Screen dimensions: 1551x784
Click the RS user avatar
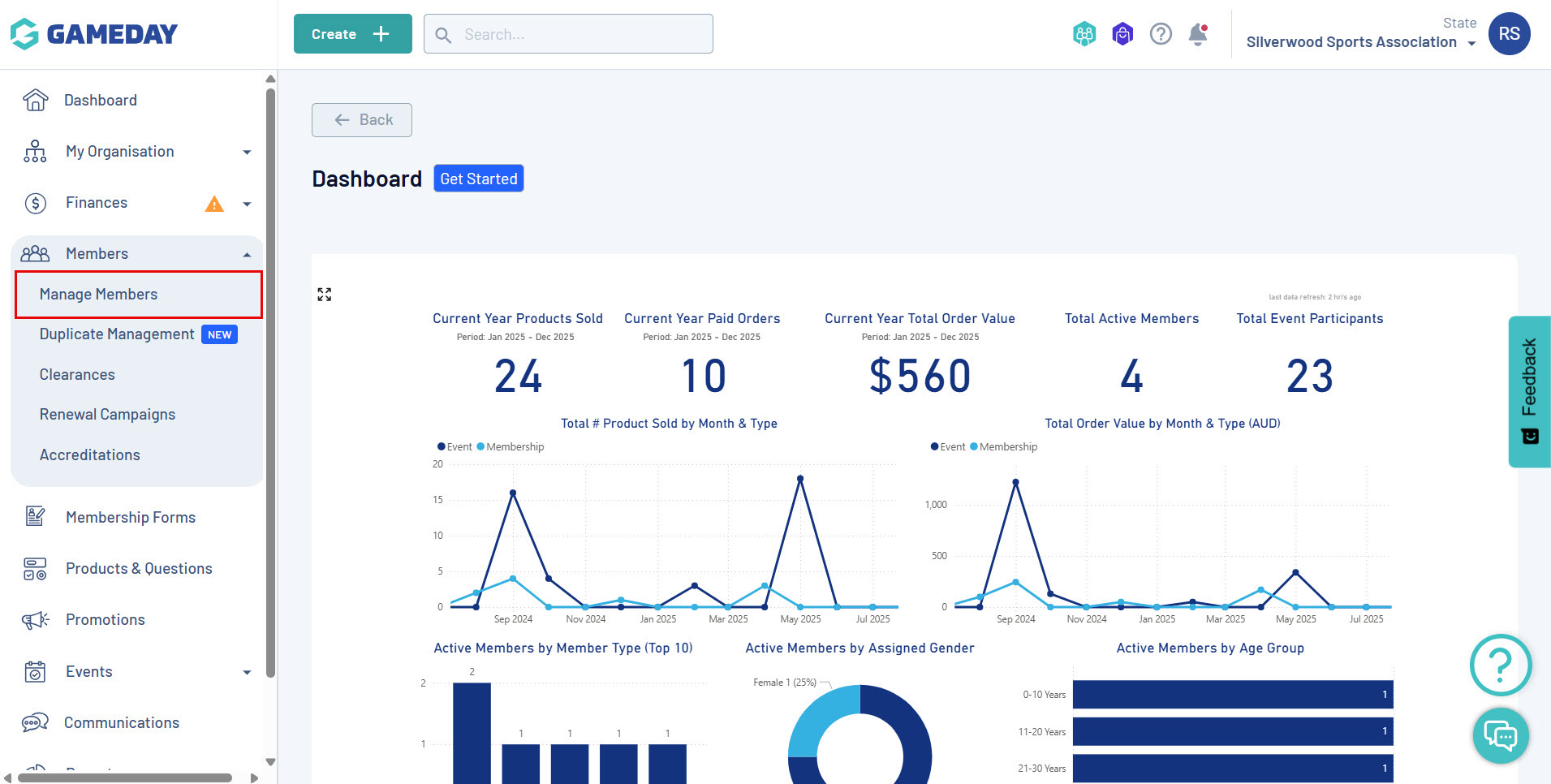[1509, 34]
